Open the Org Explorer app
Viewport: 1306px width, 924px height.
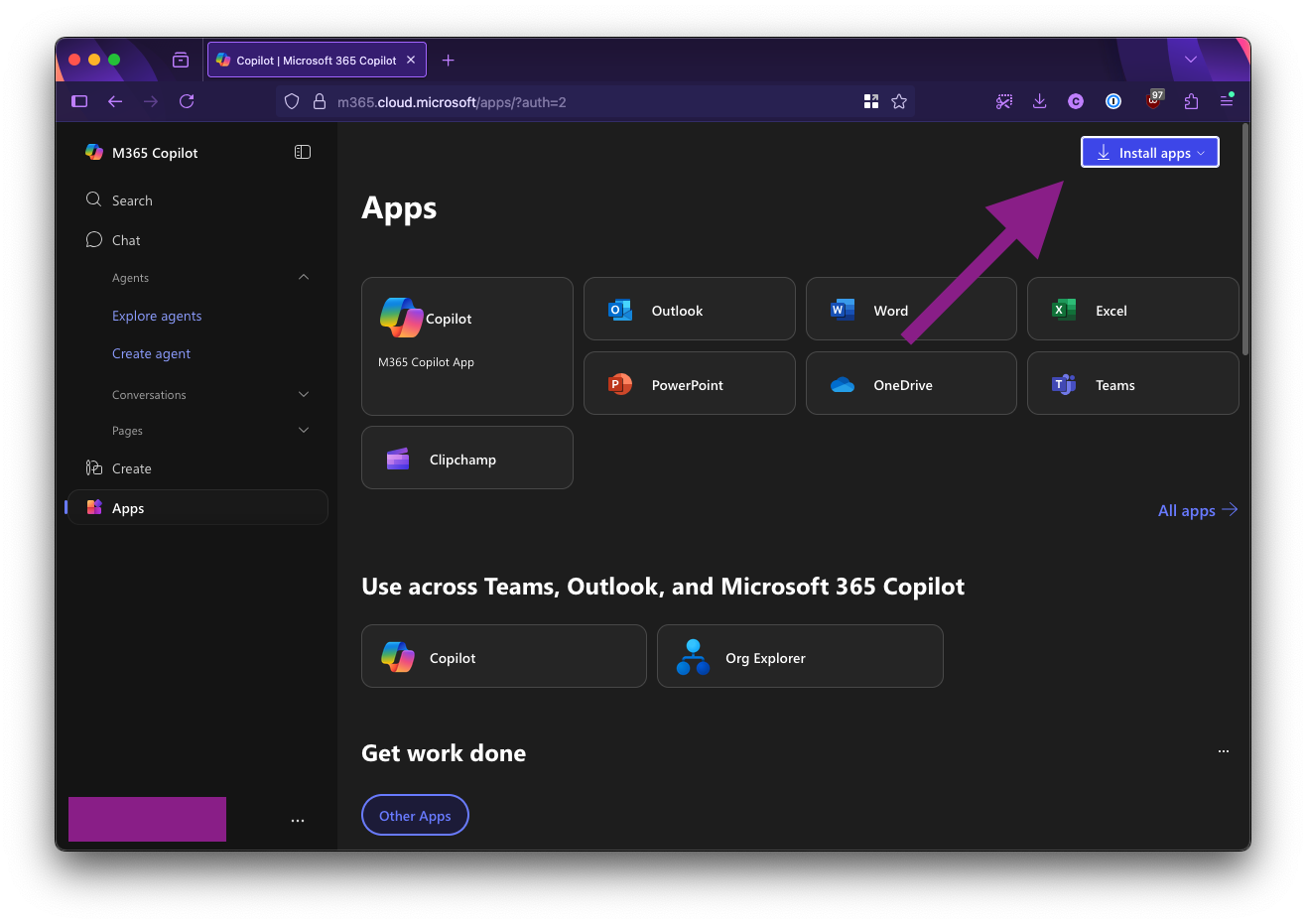[x=800, y=657]
